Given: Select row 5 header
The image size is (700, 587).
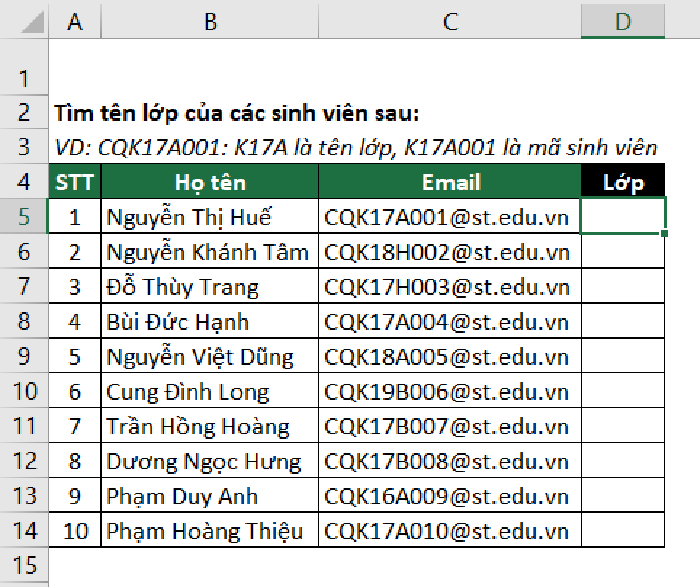Looking at the screenshot, I should click(24, 216).
